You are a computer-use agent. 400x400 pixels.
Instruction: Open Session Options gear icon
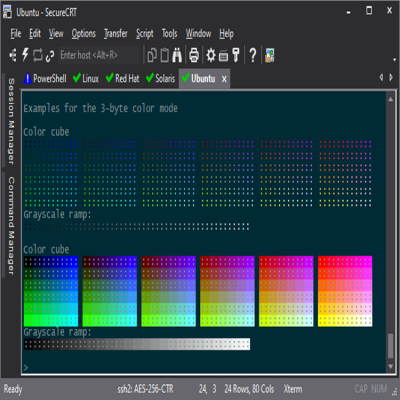click(211, 55)
